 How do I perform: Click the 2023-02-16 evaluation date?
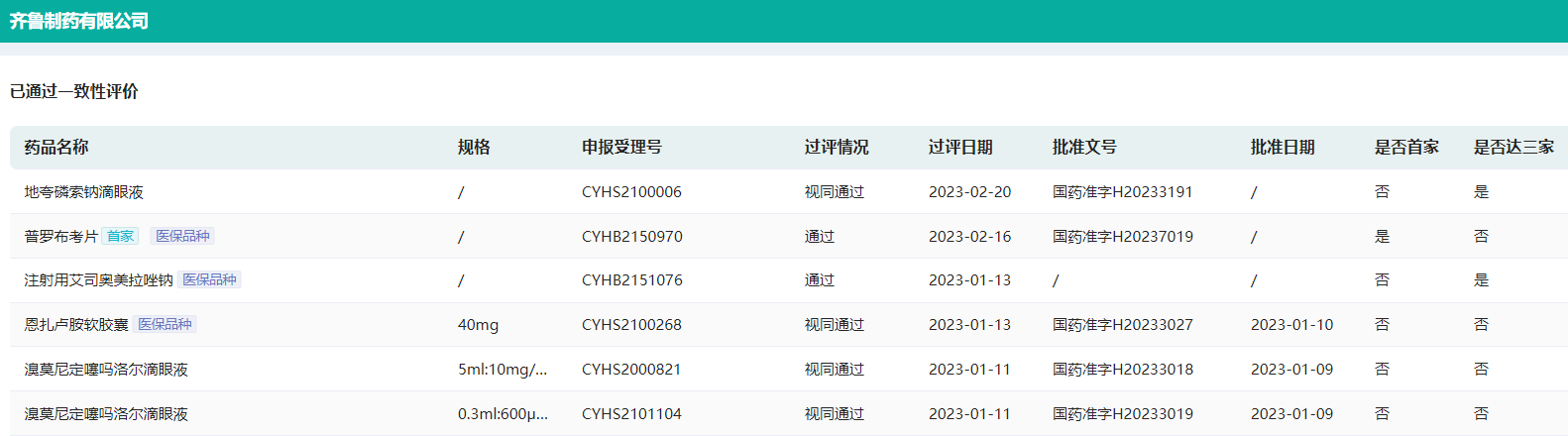tap(970, 237)
